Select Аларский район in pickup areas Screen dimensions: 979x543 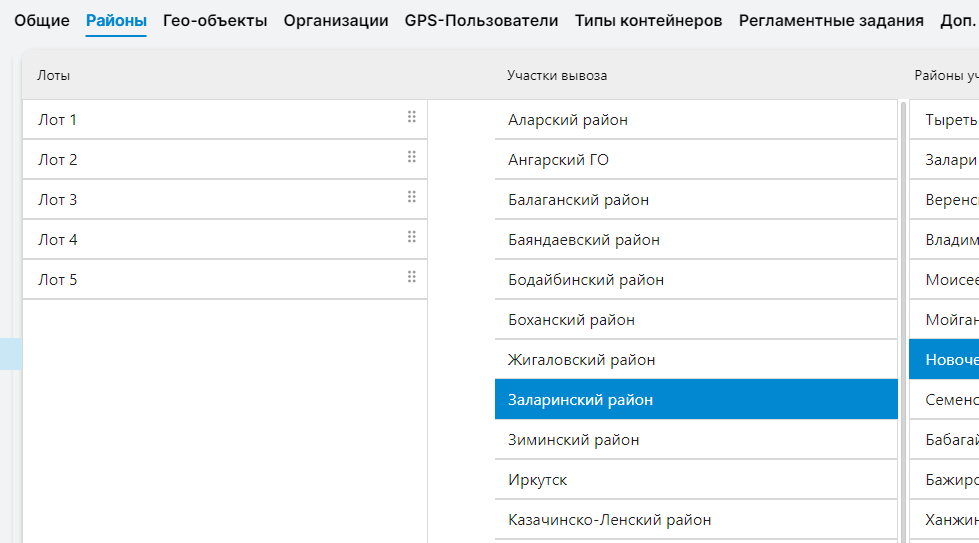tap(695, 120)
